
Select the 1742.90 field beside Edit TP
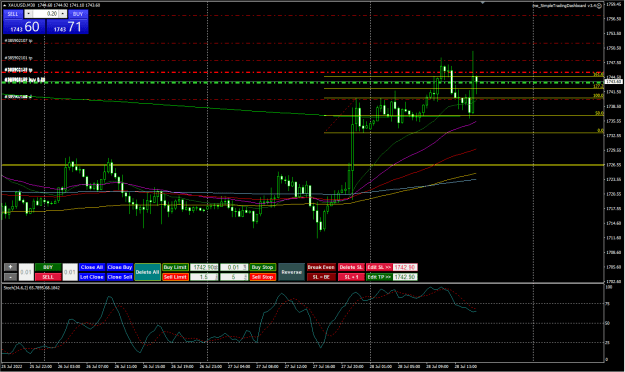[x=405, y=277]
